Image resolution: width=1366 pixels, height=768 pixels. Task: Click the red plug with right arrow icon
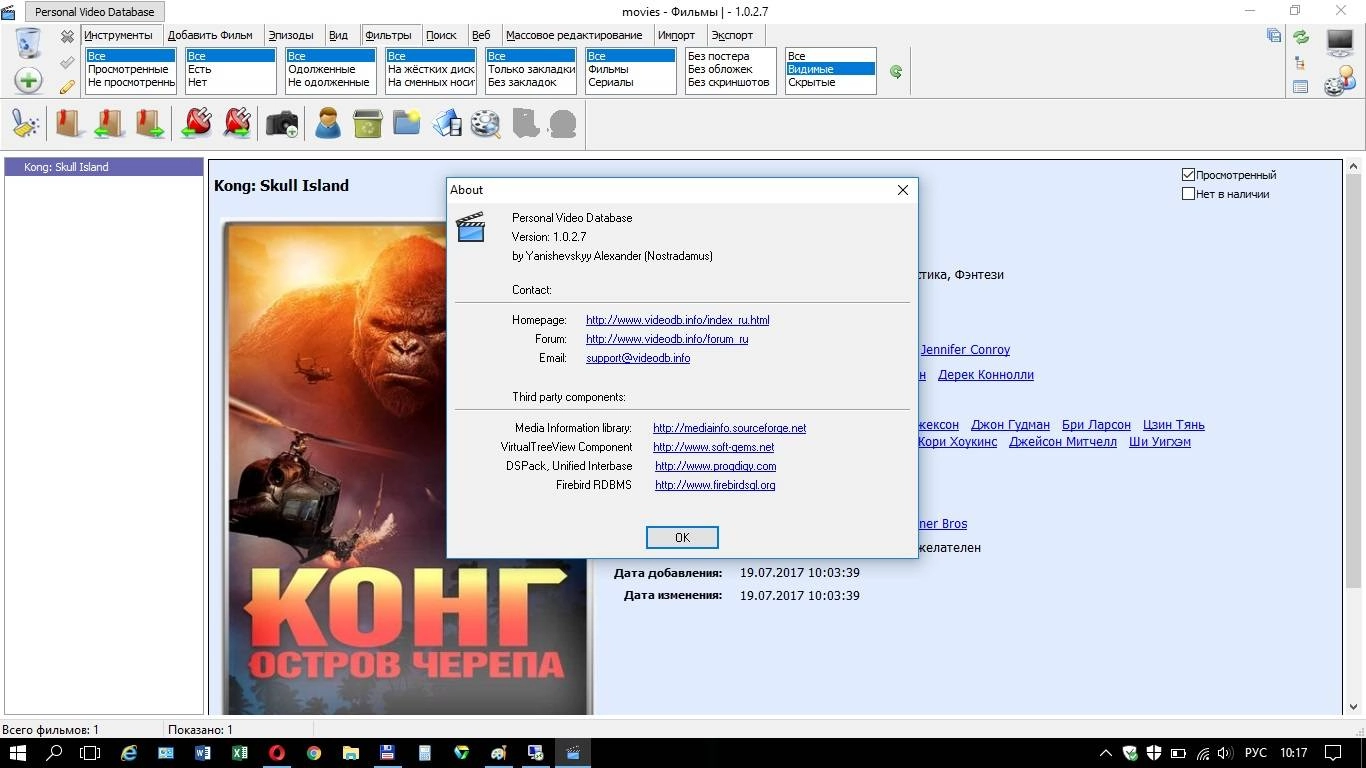point(238,124)
